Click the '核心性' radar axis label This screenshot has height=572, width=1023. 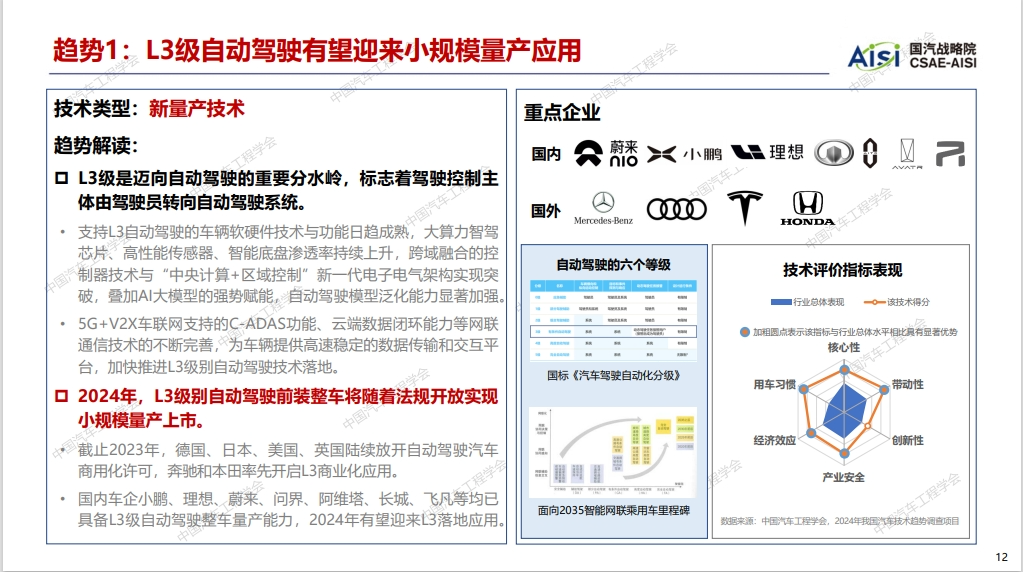842,347
